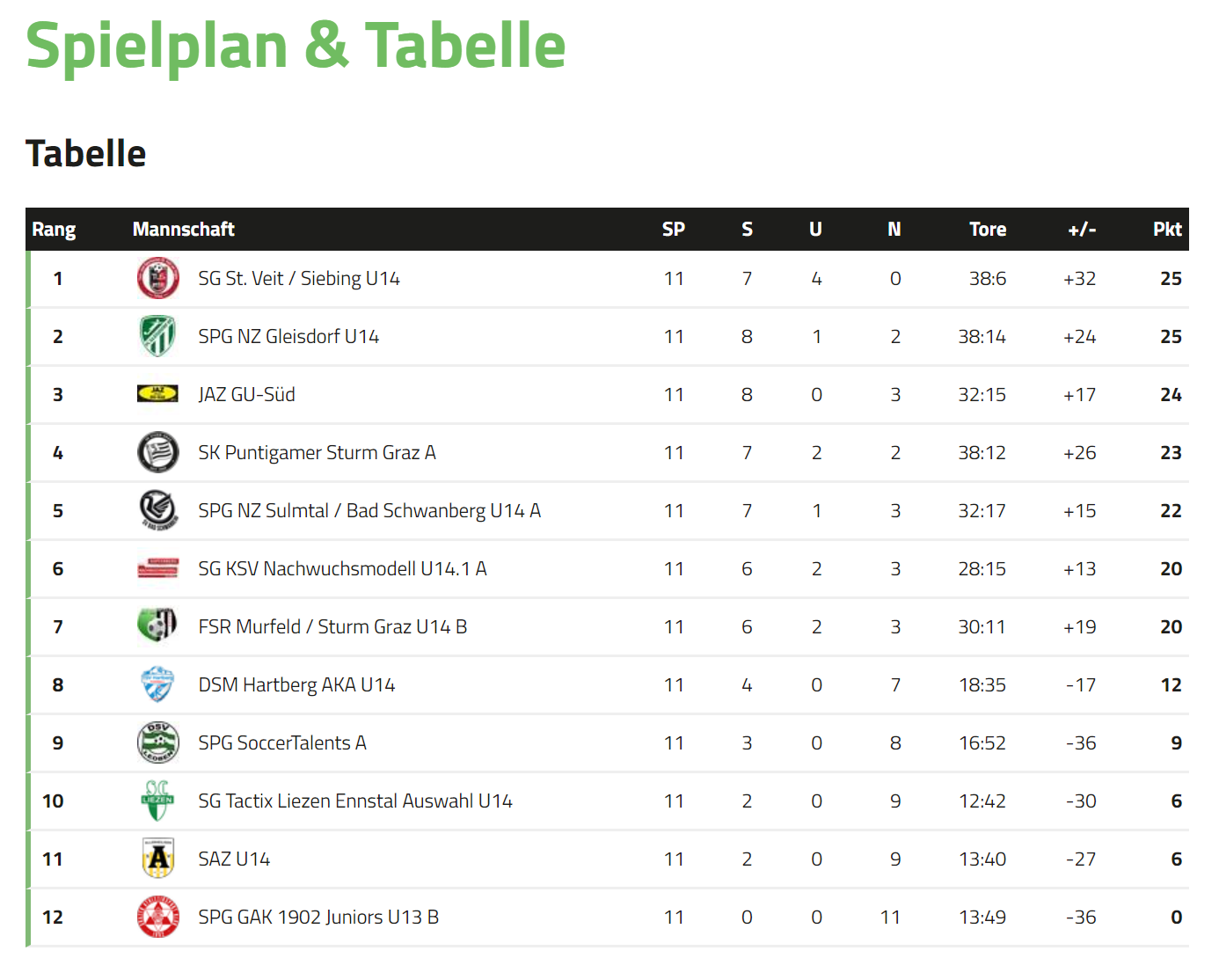Click the Sulmtal / Bad Schwanberg crest
The width and height of the screenshot is (1219, 980).
click(x=158, y=510)
